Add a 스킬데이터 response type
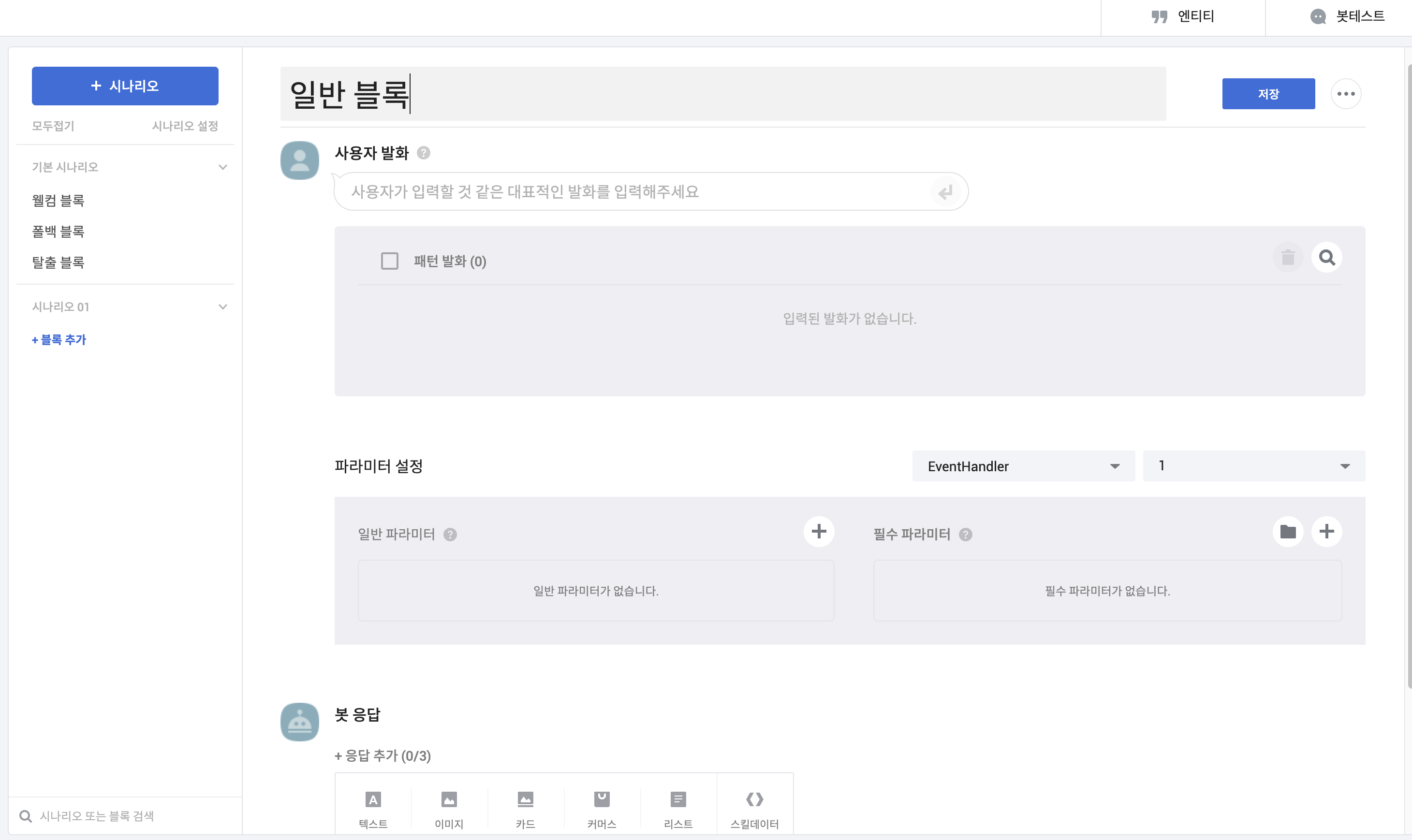The height and width of the screenshot is (840, 1412). pos(755,809)
